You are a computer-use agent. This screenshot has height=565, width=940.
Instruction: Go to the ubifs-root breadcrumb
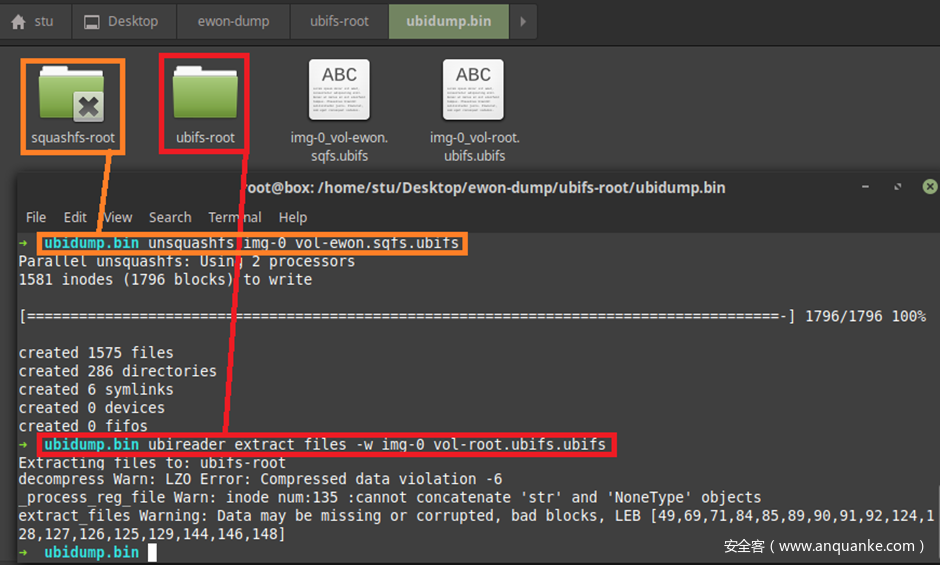tap(339, 22)
